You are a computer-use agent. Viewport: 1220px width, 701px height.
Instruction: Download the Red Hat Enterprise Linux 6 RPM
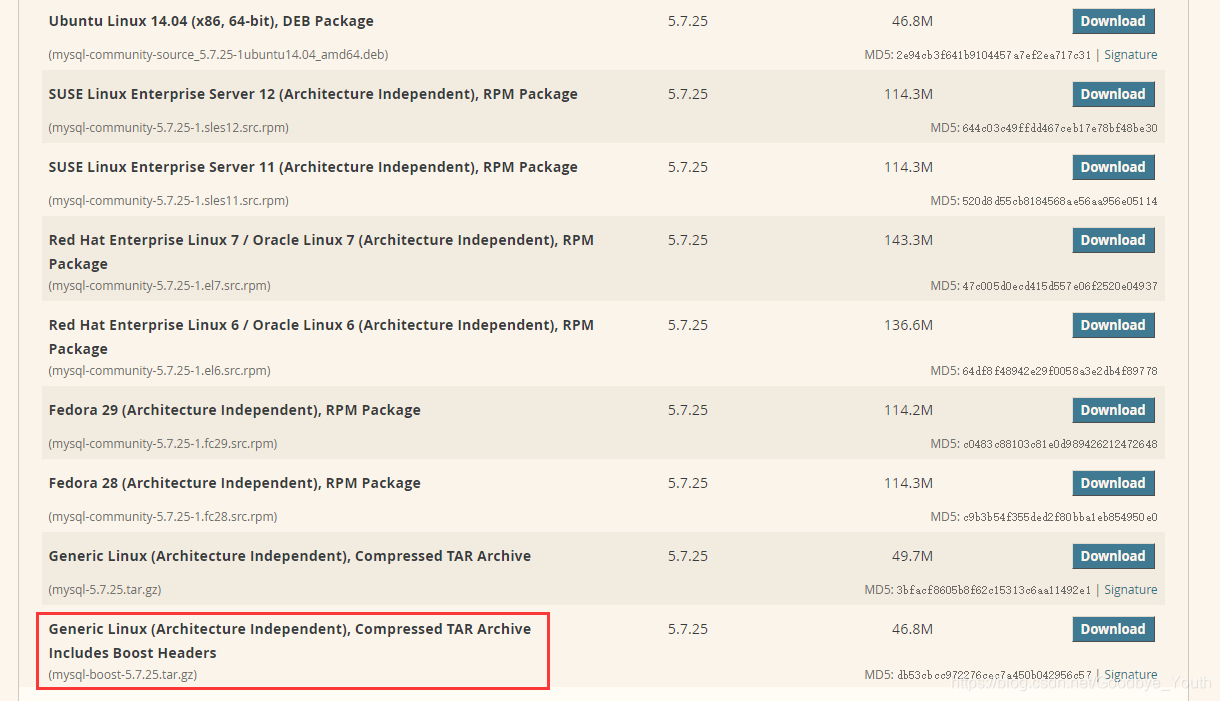click(x=1113, y=325)
